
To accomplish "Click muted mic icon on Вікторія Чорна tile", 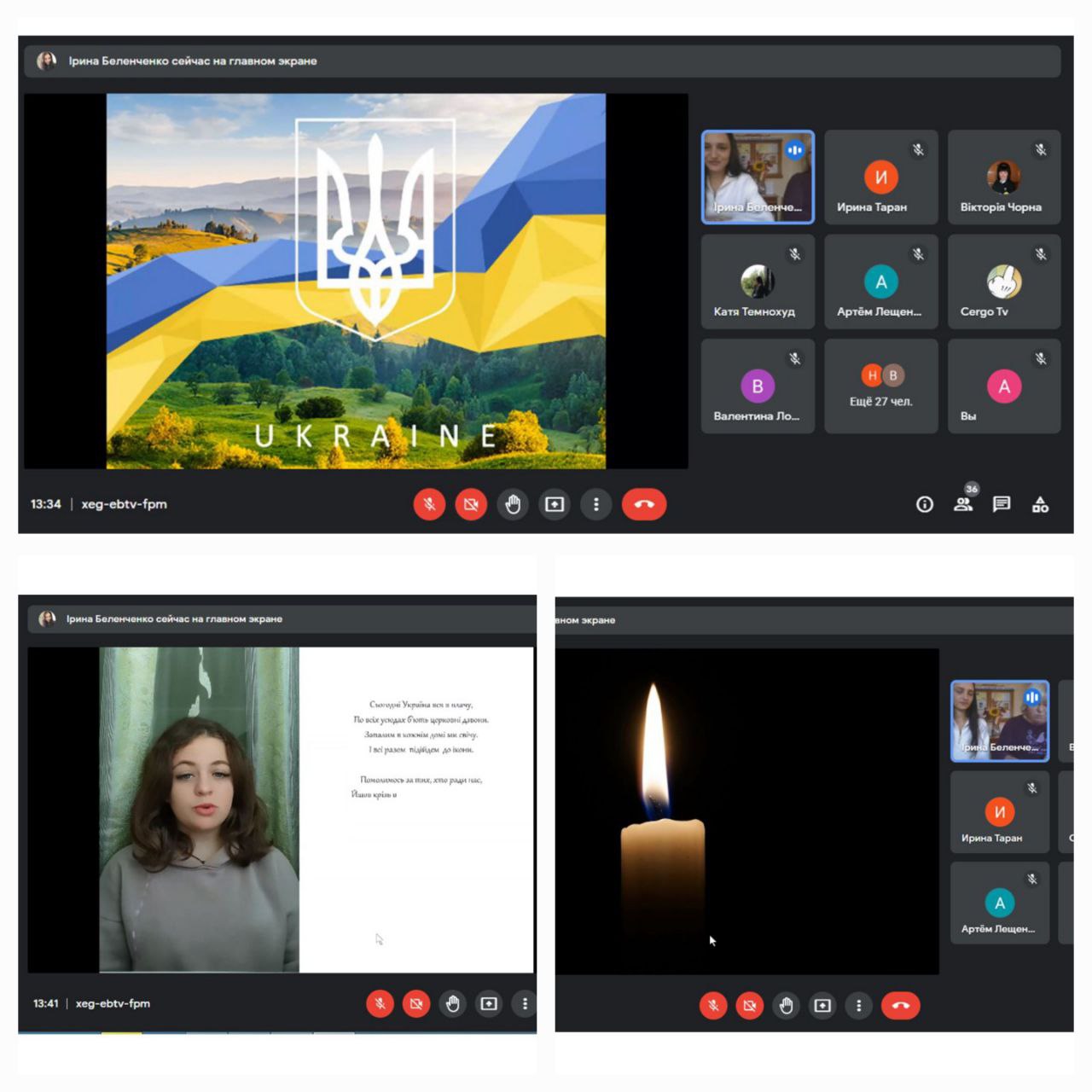I will (1041, 150).
